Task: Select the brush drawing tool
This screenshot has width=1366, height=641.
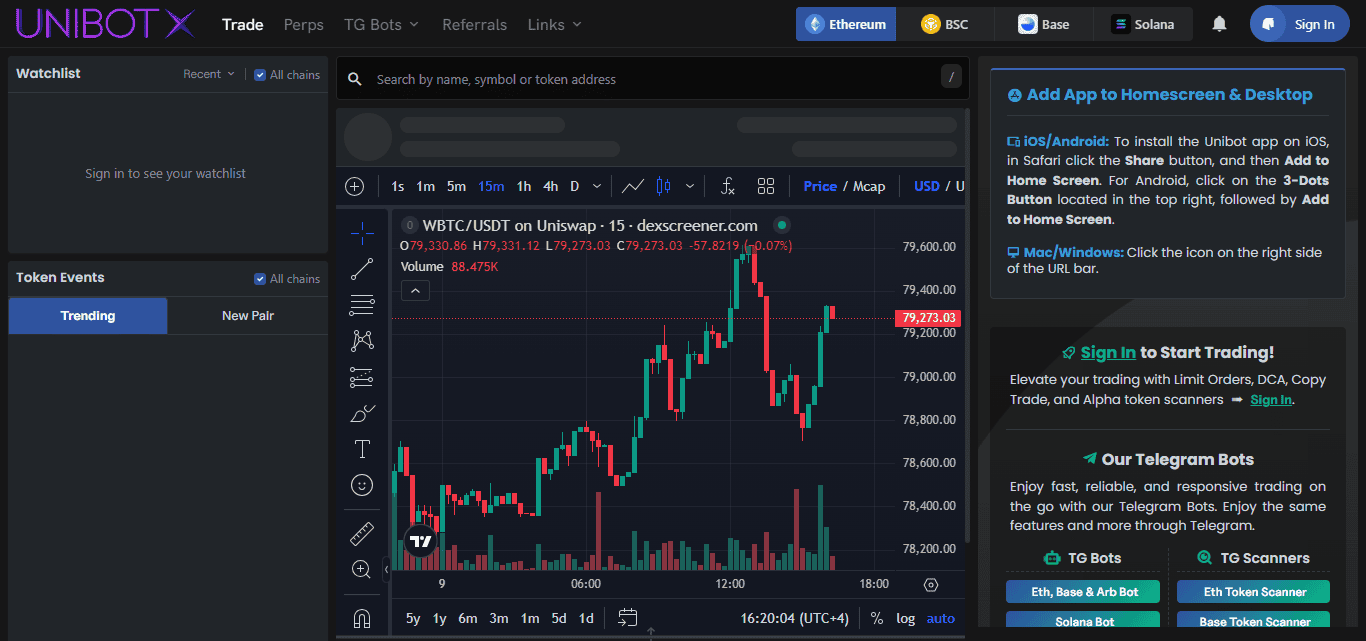Action: pyautogui.click(x=362, y=413)
